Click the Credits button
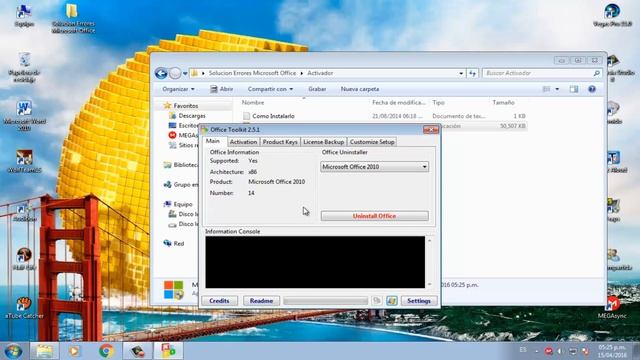The width and height of the screenshot is (640, 360). (219, 301)
